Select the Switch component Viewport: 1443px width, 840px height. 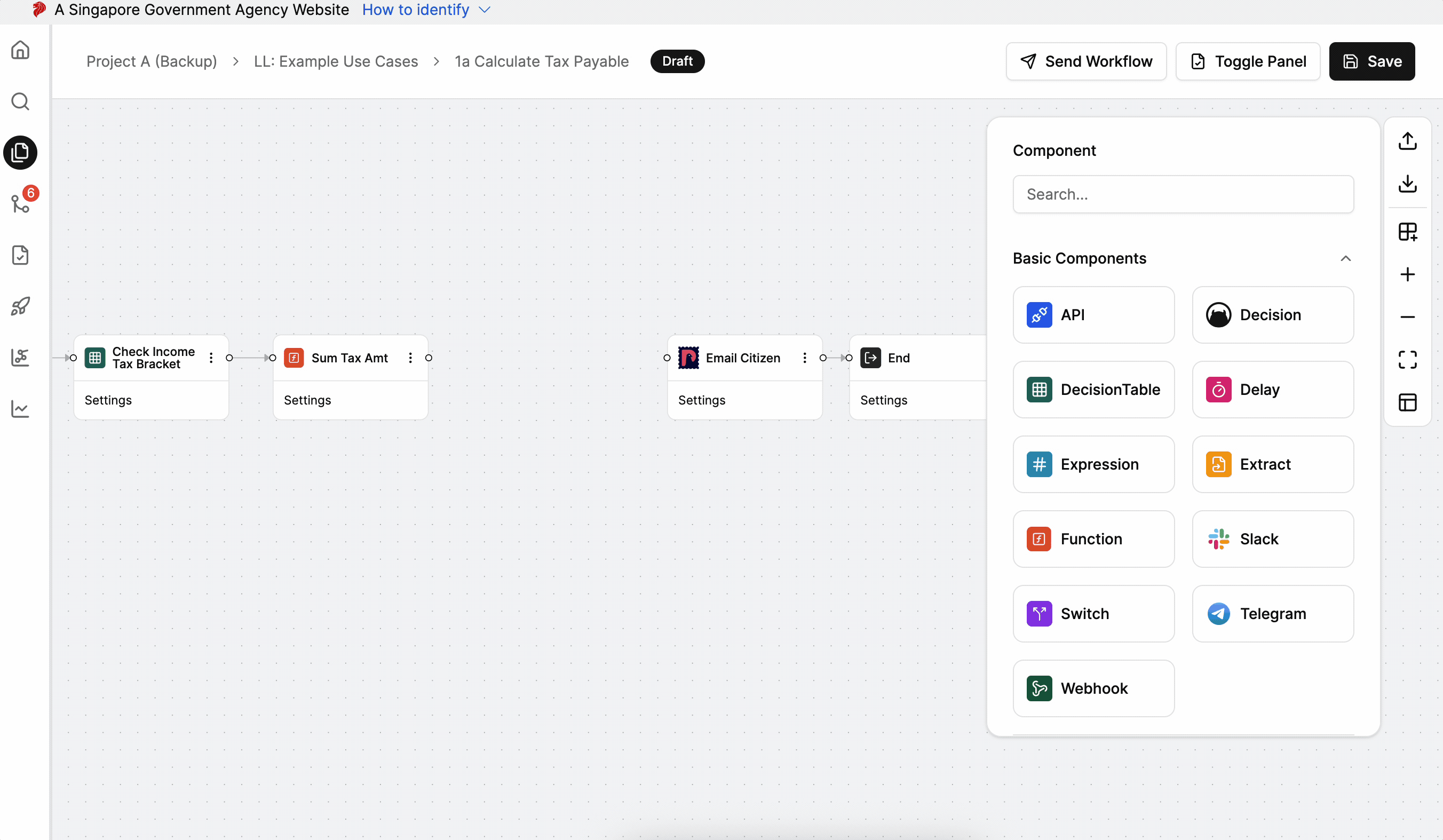click(1093, 614)
